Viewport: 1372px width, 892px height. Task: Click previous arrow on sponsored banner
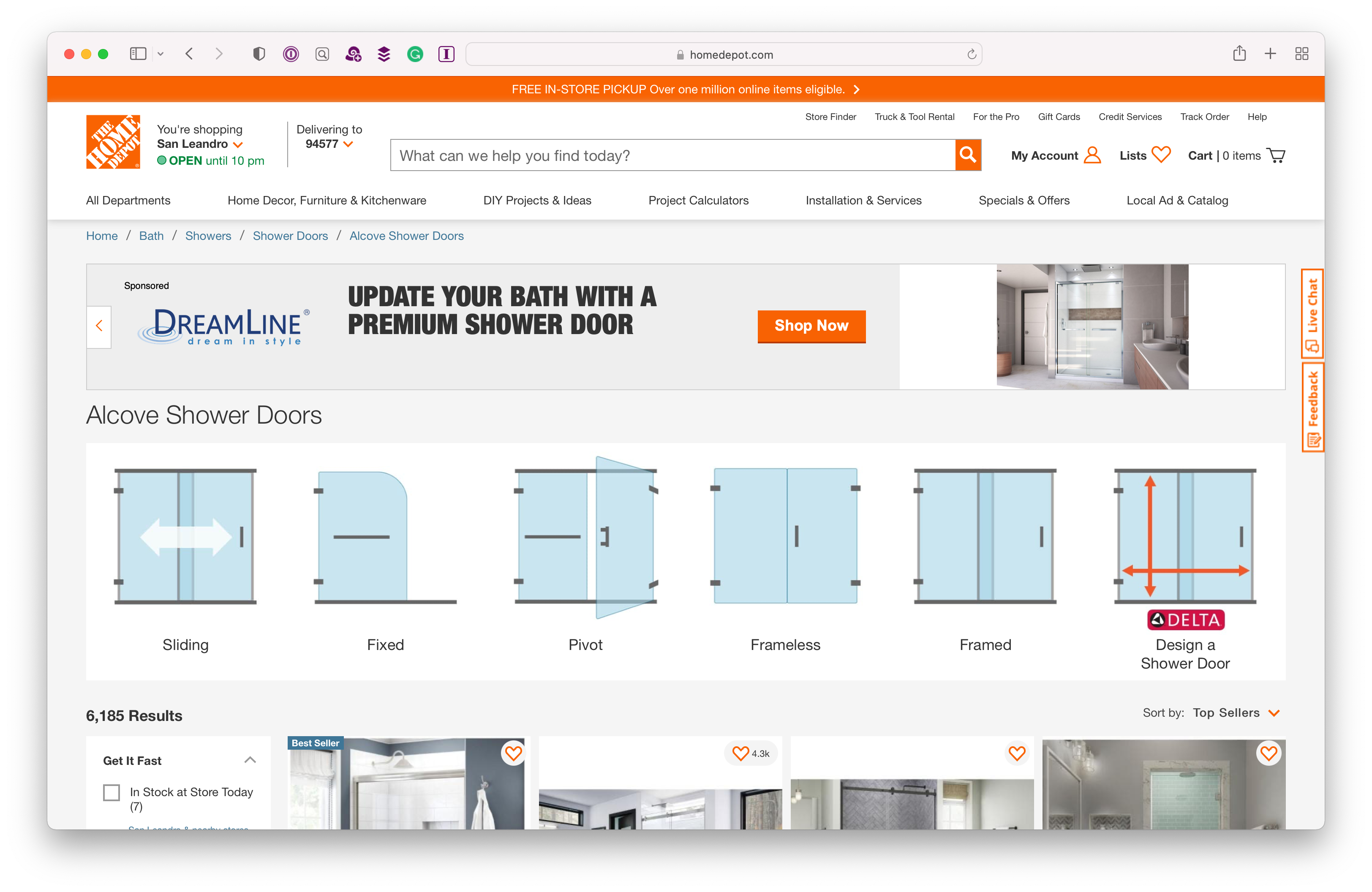pos(98,326)
